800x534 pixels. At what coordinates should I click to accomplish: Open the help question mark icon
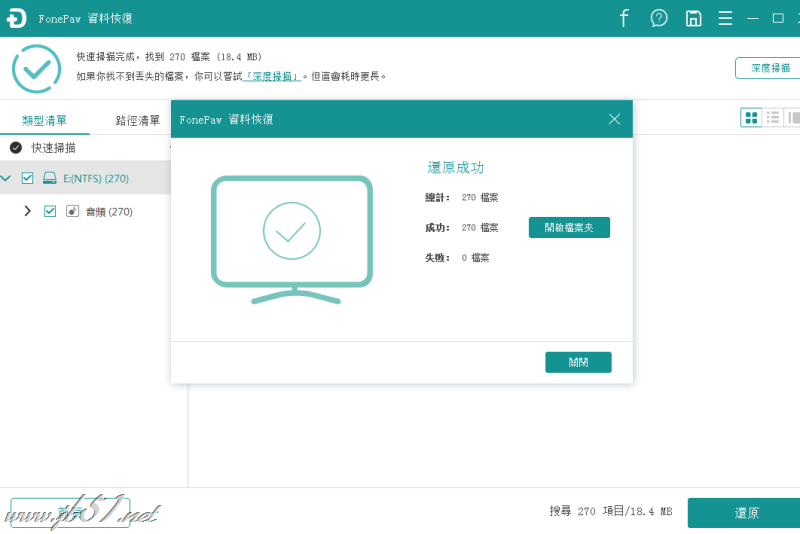click(x=659, y=18)
